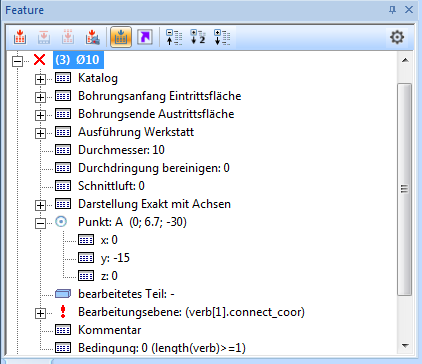This screenshot has width=422, height=364.
Task: Select Bohrungsende Austrittsfläche entry
Action: pyautogui.click(x=156, y=114)
